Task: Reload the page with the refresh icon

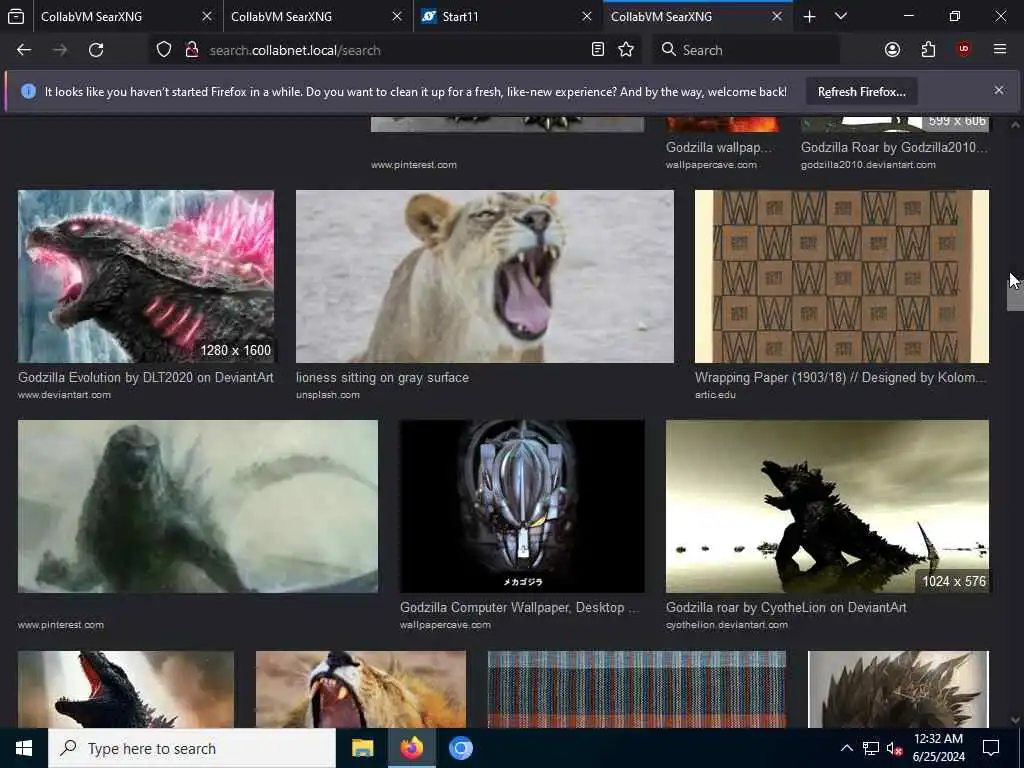Action: (x=96, y=50)
